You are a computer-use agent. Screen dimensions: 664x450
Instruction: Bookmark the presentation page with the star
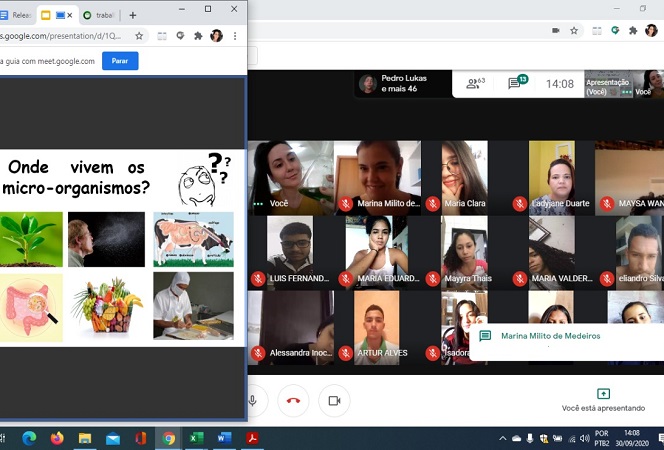point(139,36)
